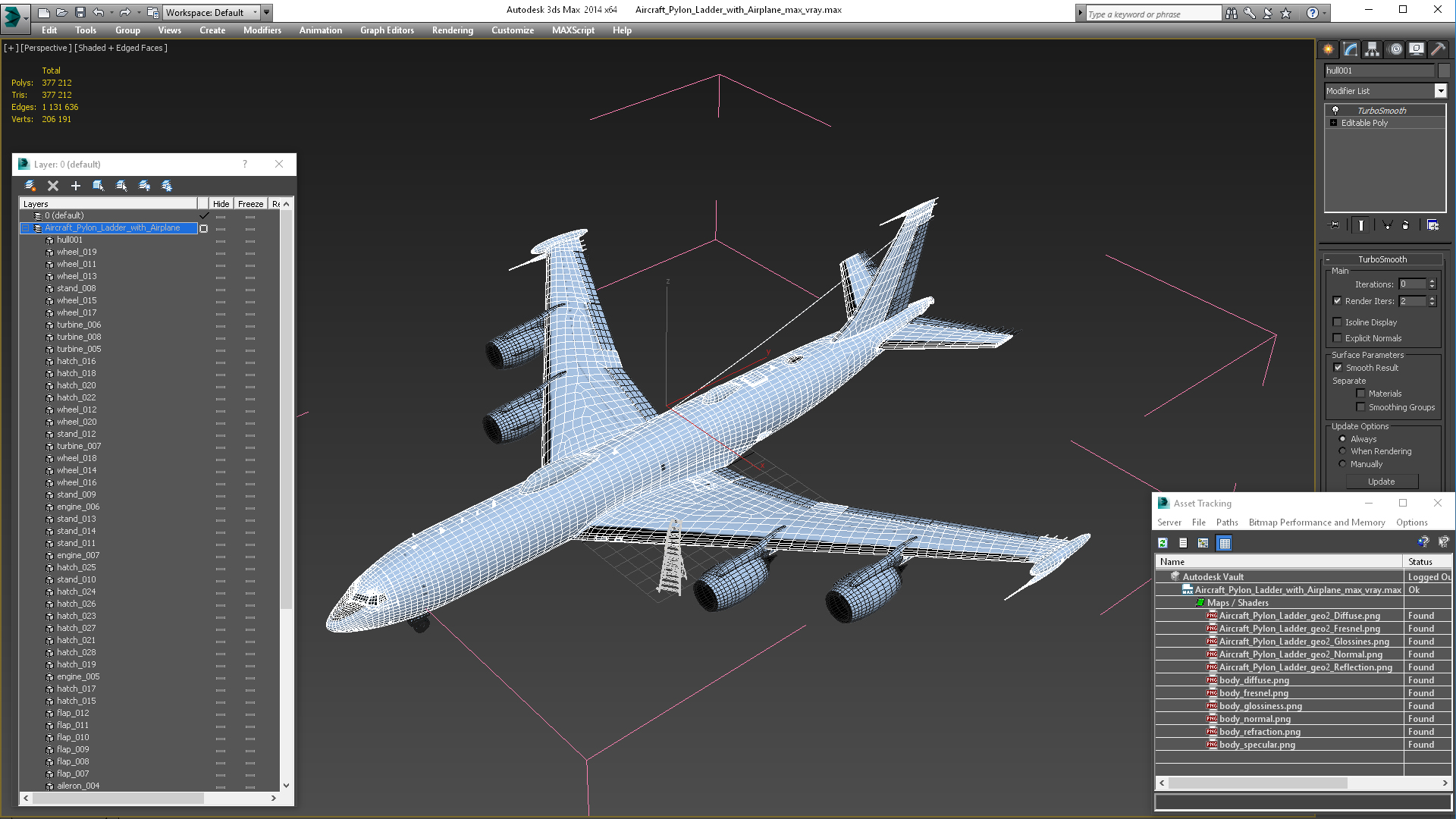Viewport: 1456px width, 819px height.
Task: Click the Project Folder icon in quick access toolbar
Action: [x=152, y=12]
